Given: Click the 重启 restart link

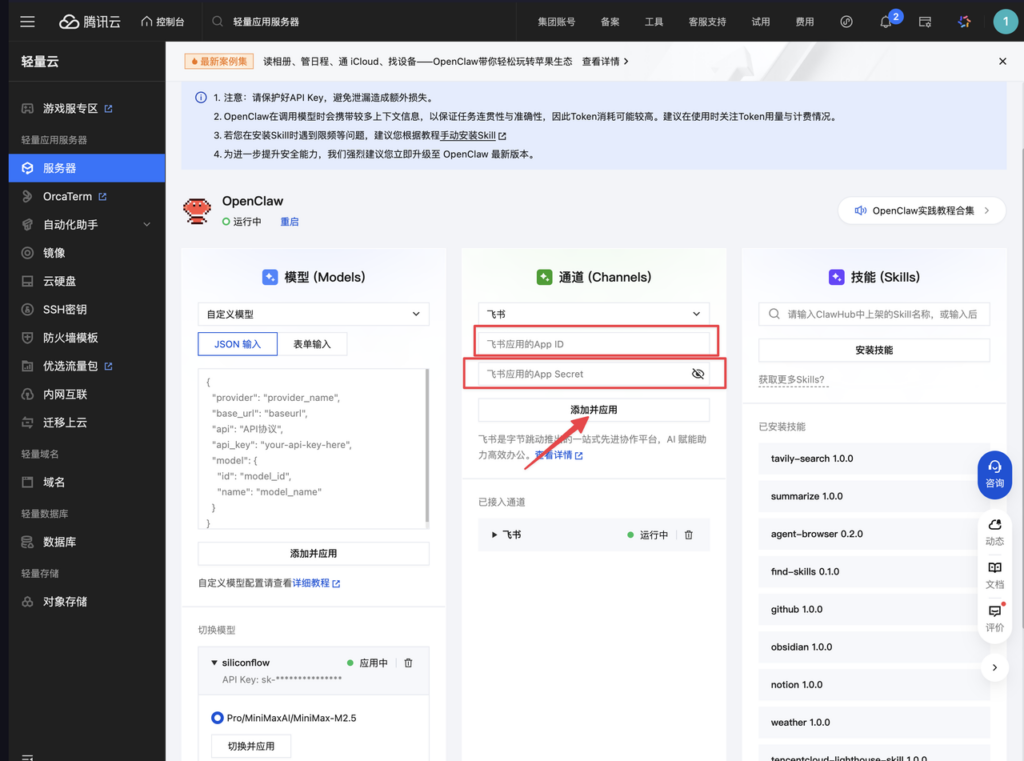Looking at the screenshot, I should click(x=289, y=222).
